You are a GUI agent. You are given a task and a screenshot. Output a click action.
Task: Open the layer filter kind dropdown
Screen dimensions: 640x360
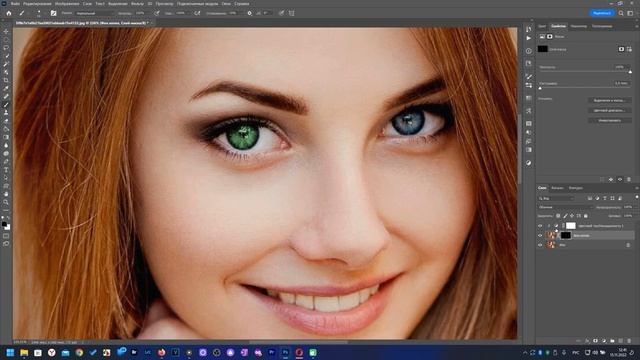click(556, 198)
